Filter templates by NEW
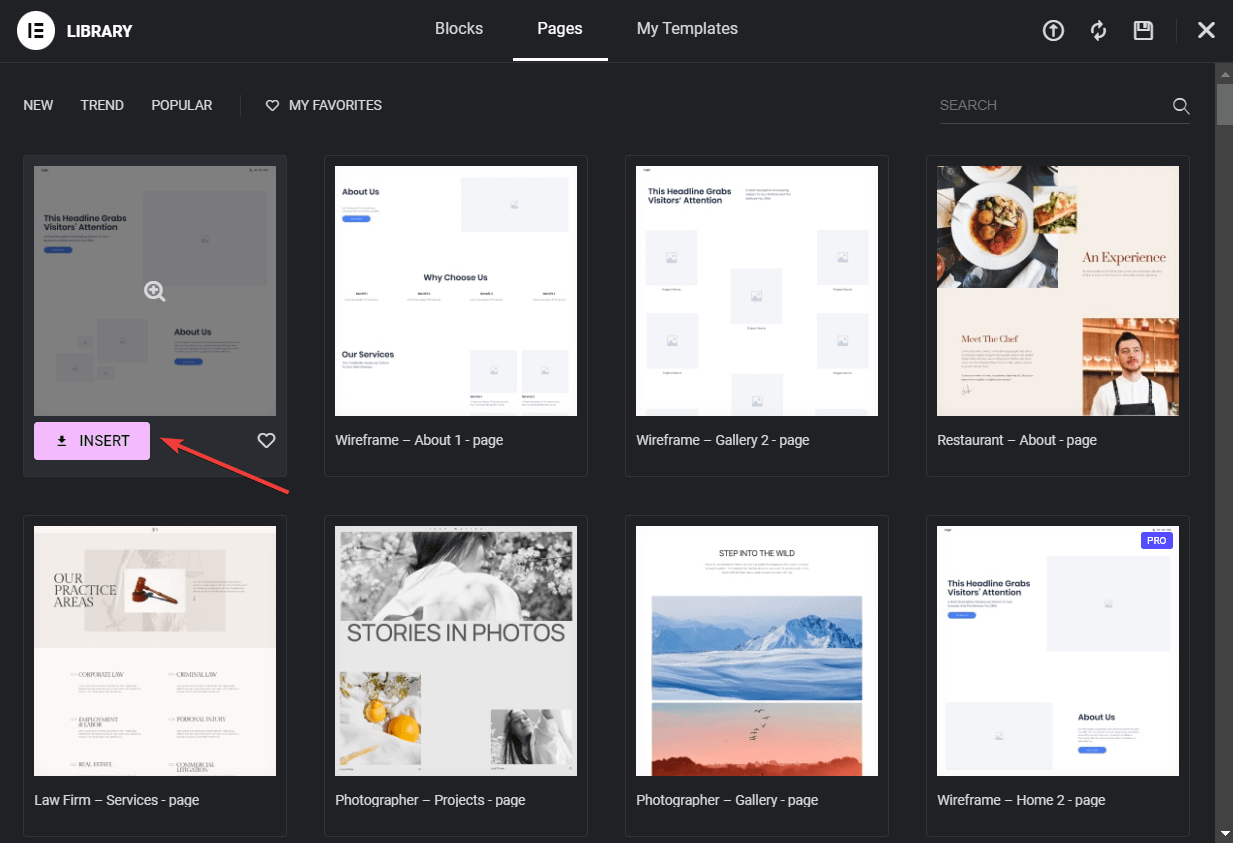 (x=38, y=105)
